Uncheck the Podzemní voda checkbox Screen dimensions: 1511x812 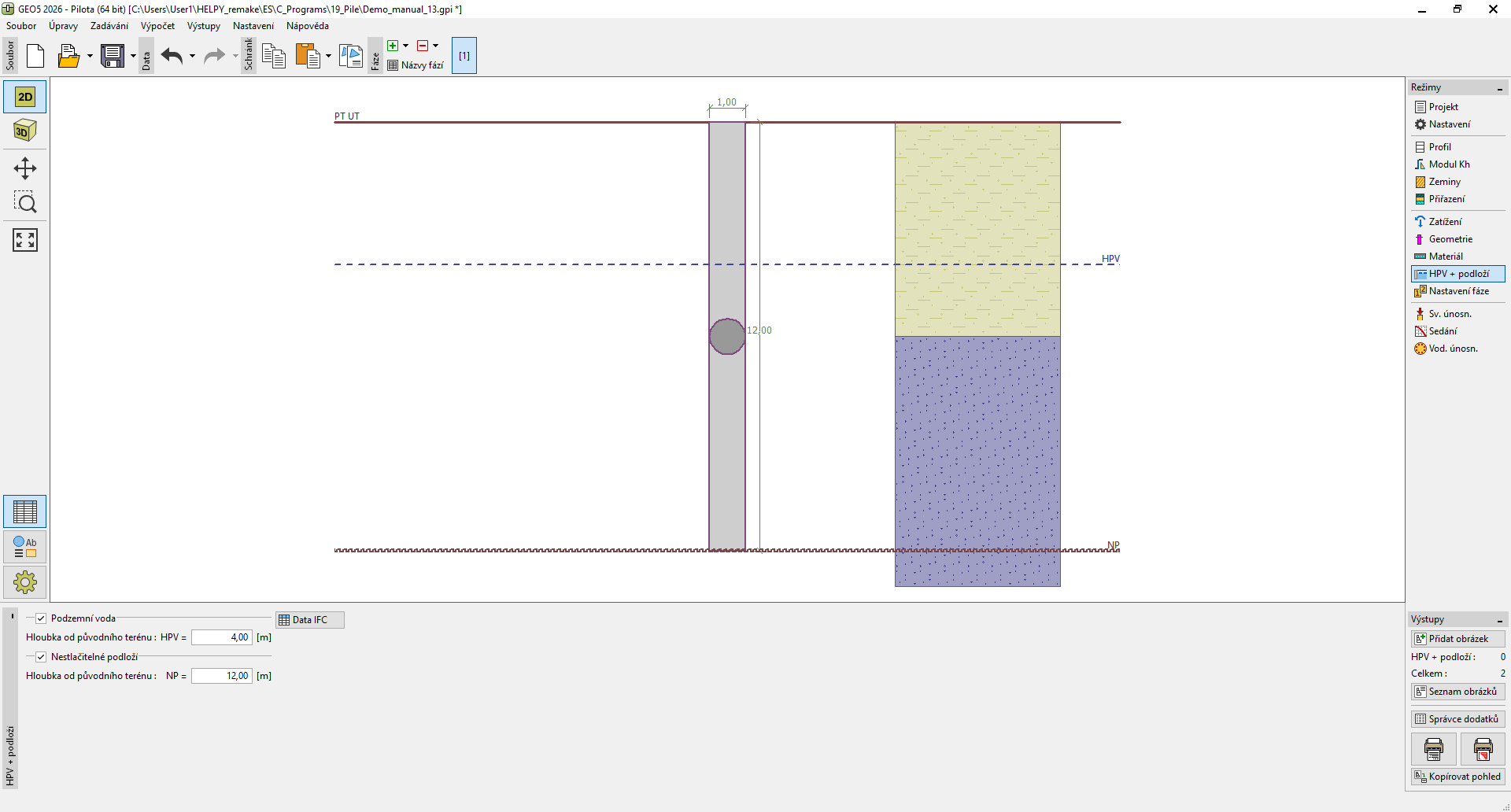41,618
